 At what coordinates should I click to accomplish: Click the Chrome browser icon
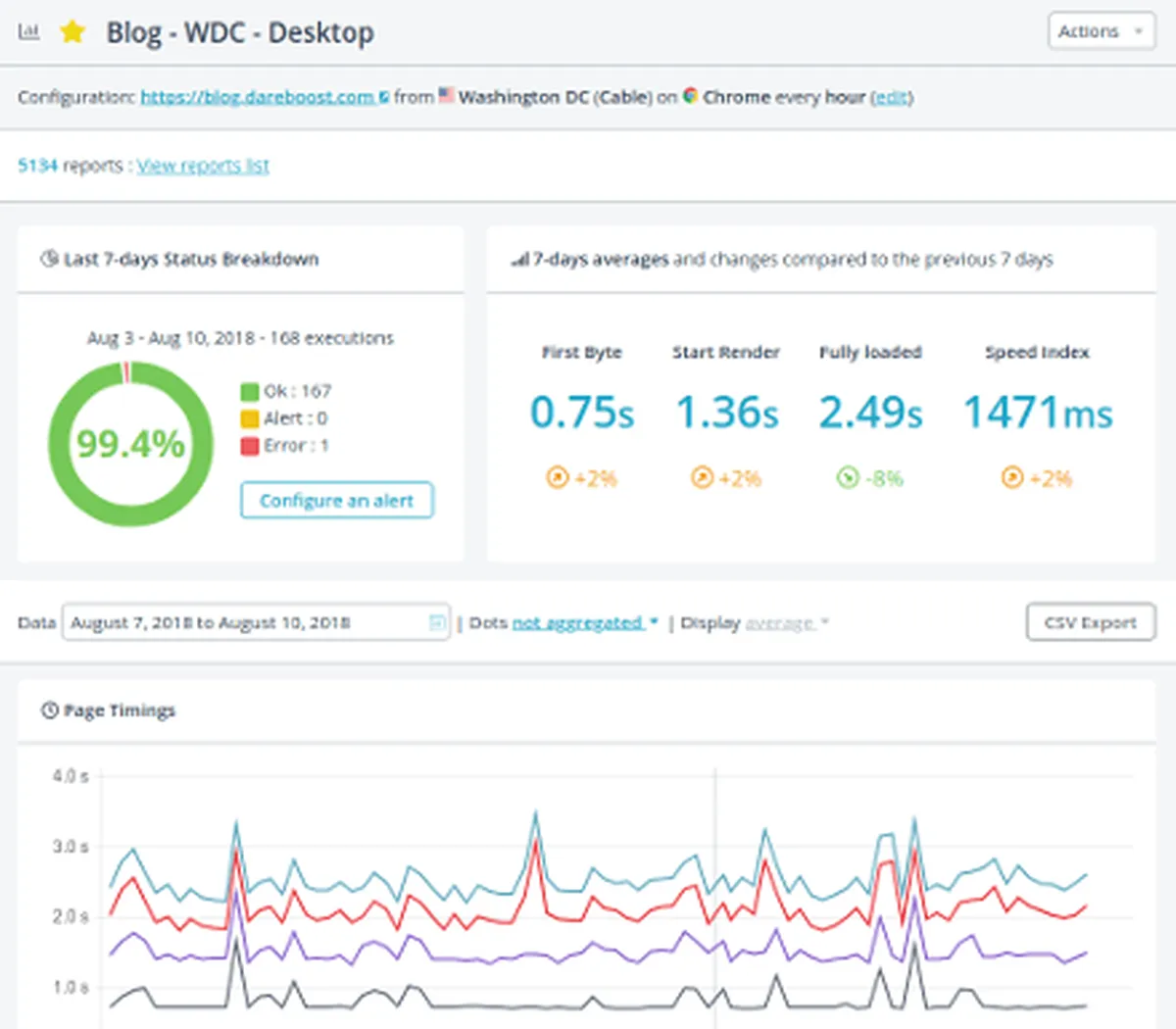coord(691,96)
